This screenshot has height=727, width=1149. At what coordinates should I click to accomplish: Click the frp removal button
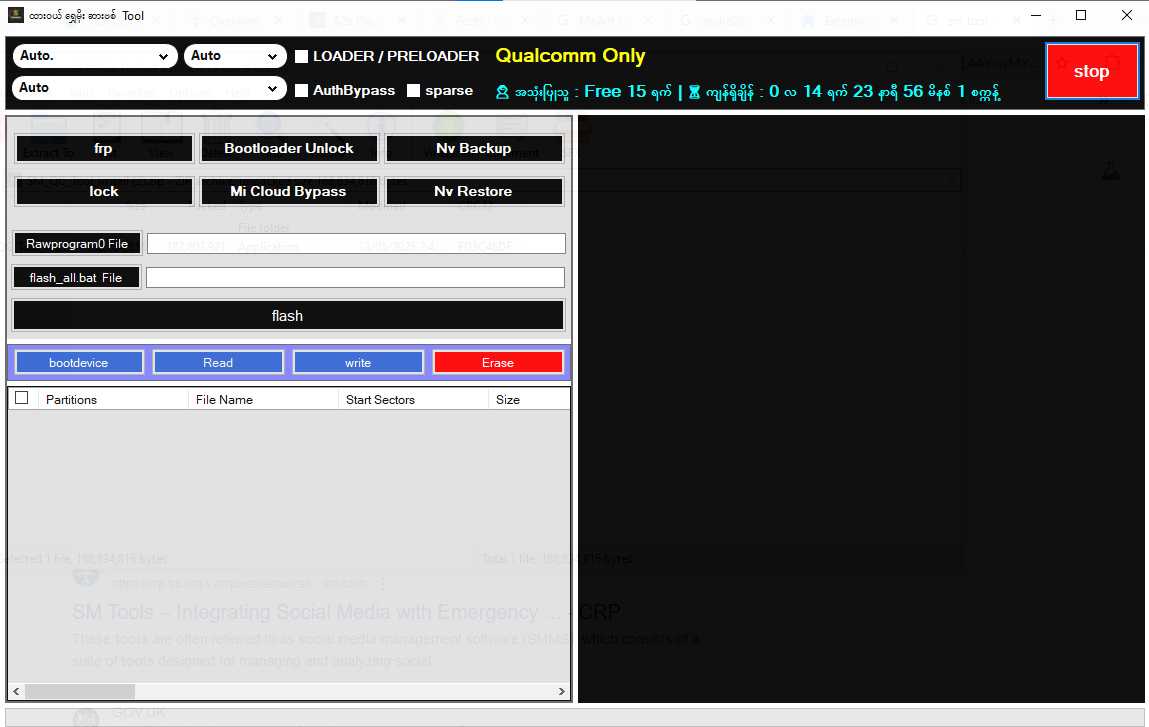(x=103, y=148)
